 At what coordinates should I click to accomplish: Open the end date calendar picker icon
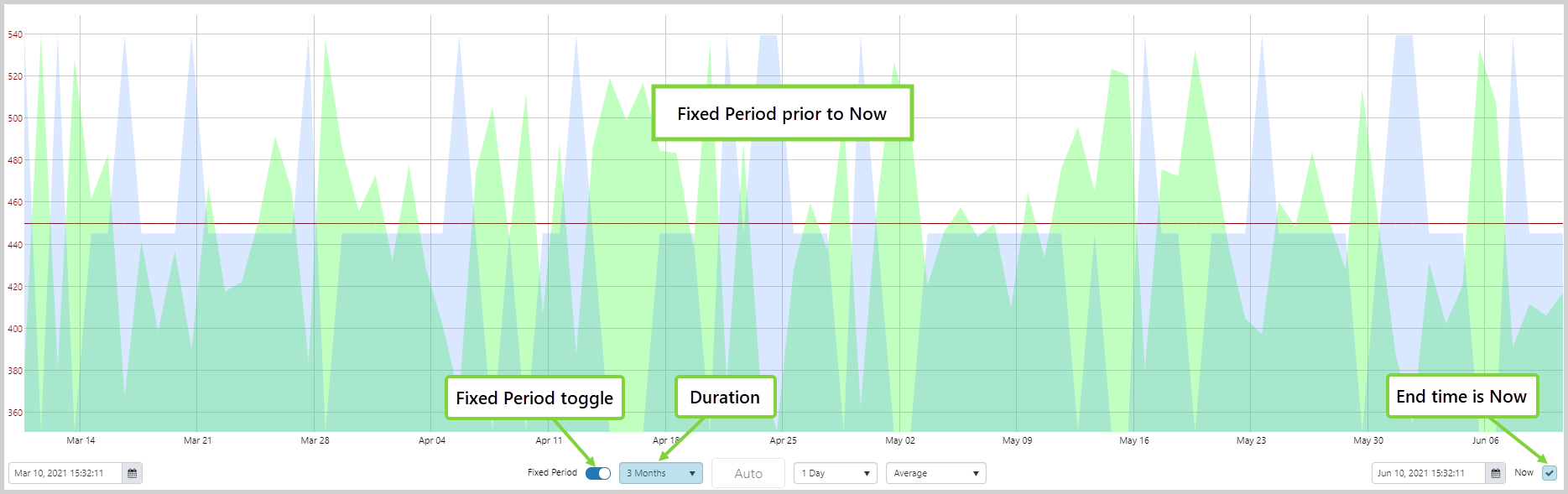[x=1496, y=473]
